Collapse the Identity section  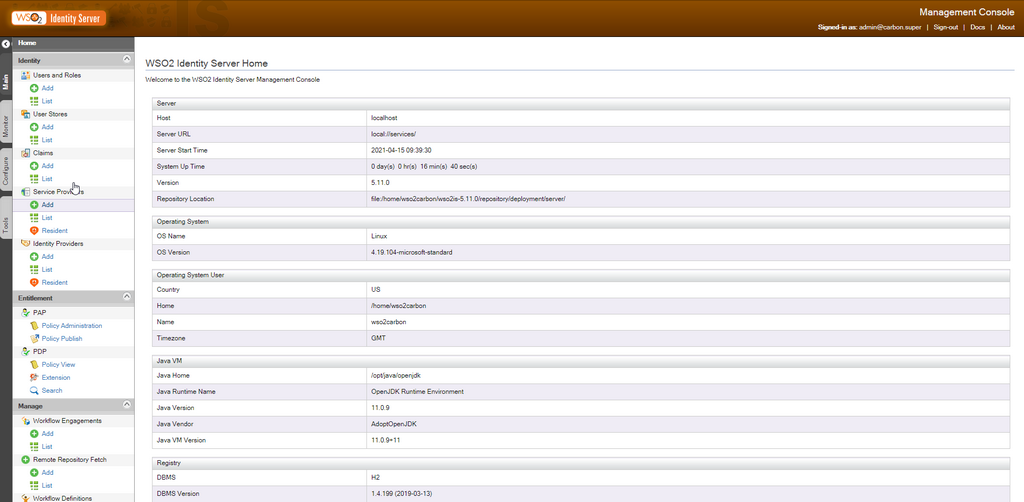(126, 60)
